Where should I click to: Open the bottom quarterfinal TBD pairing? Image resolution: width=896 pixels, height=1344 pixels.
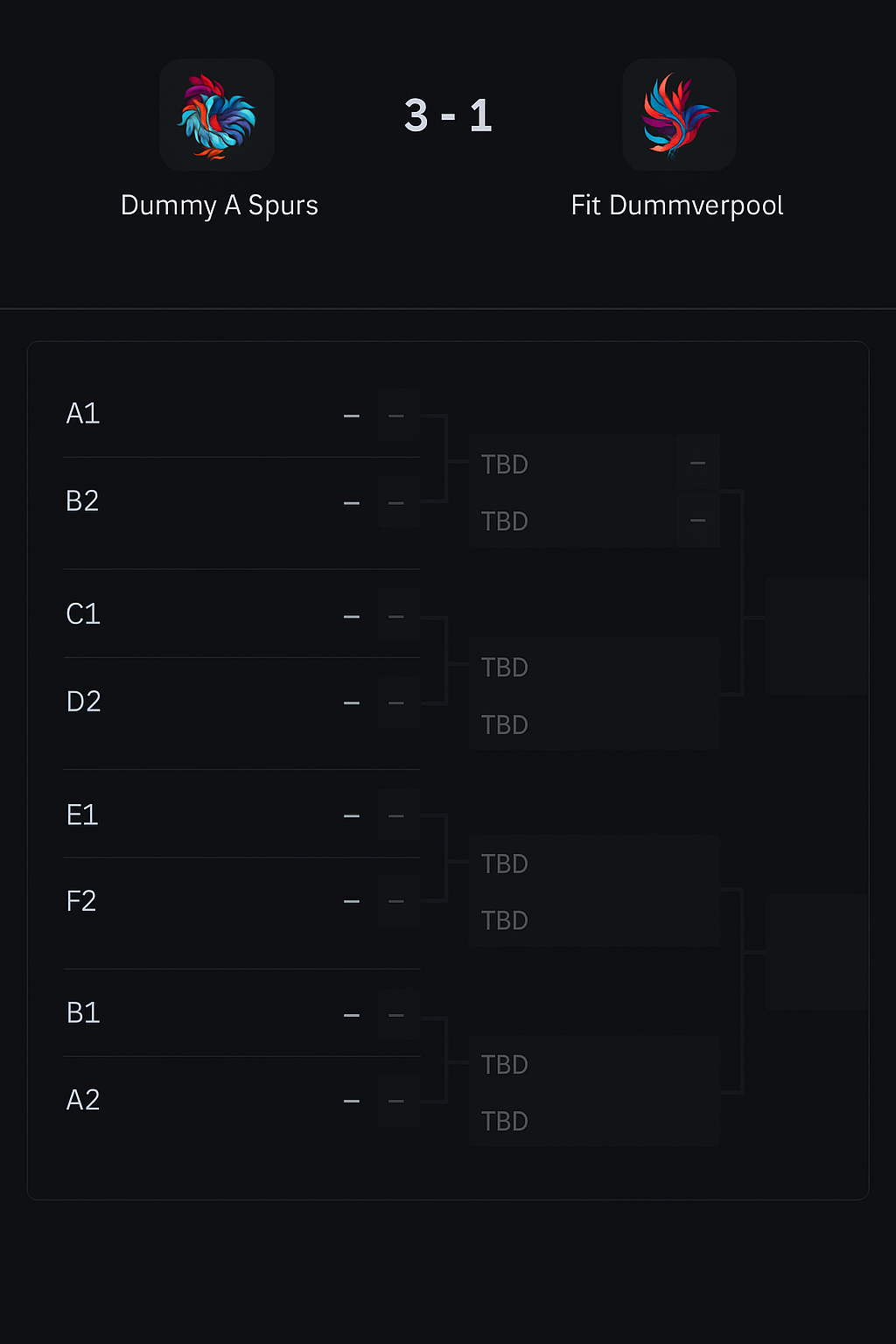[x=593, y=1092]
